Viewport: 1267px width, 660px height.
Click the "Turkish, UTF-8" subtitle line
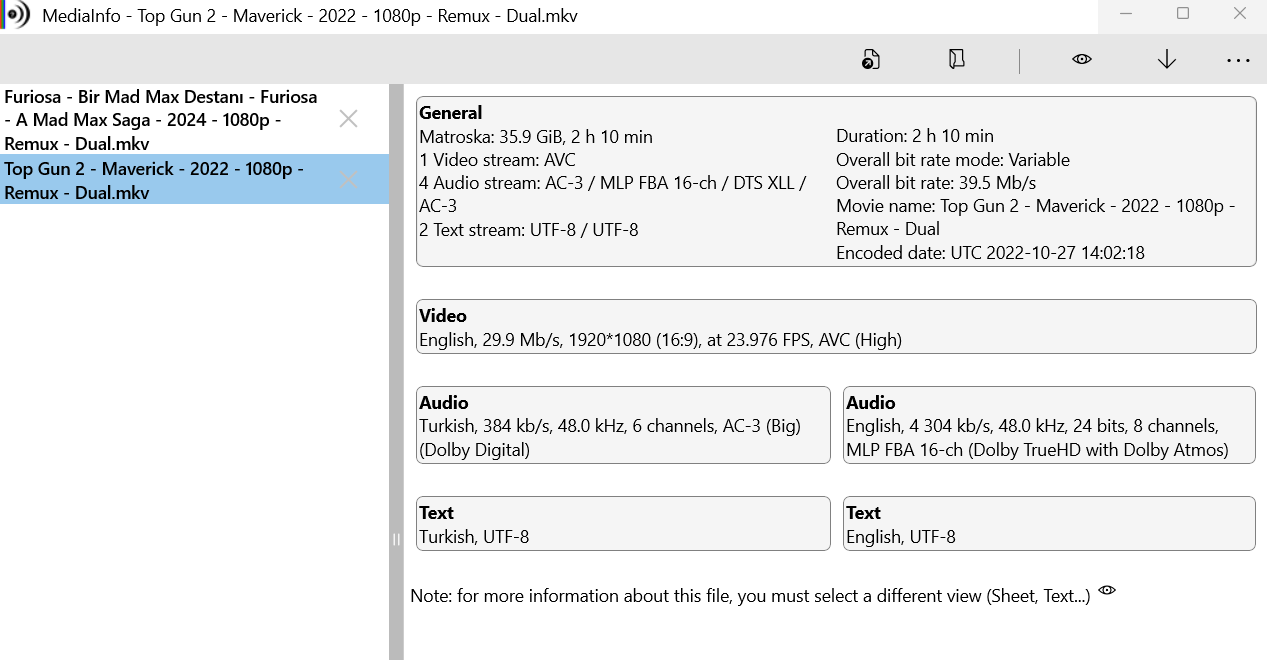[x=474, y=537]
